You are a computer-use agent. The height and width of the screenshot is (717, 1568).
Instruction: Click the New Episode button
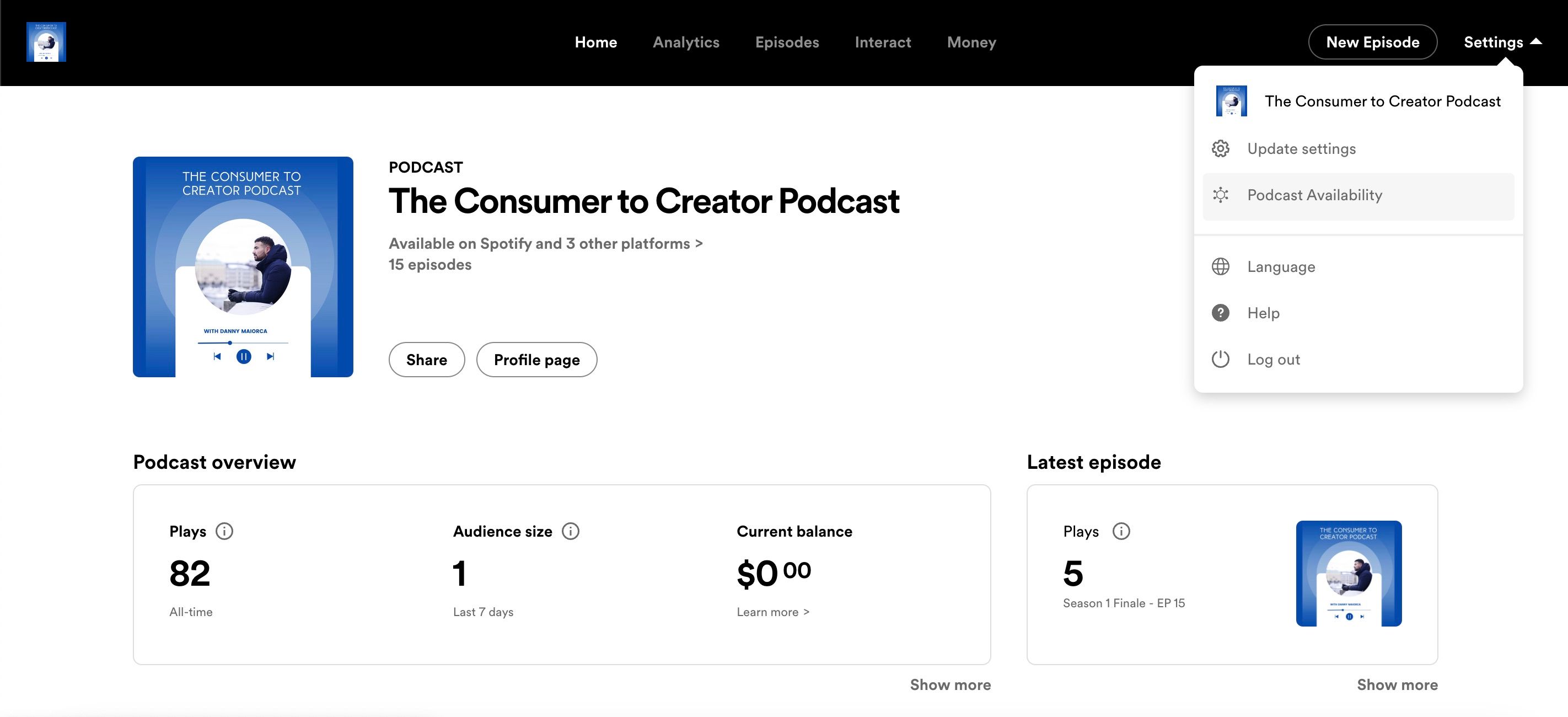(x=1373, y=41)
